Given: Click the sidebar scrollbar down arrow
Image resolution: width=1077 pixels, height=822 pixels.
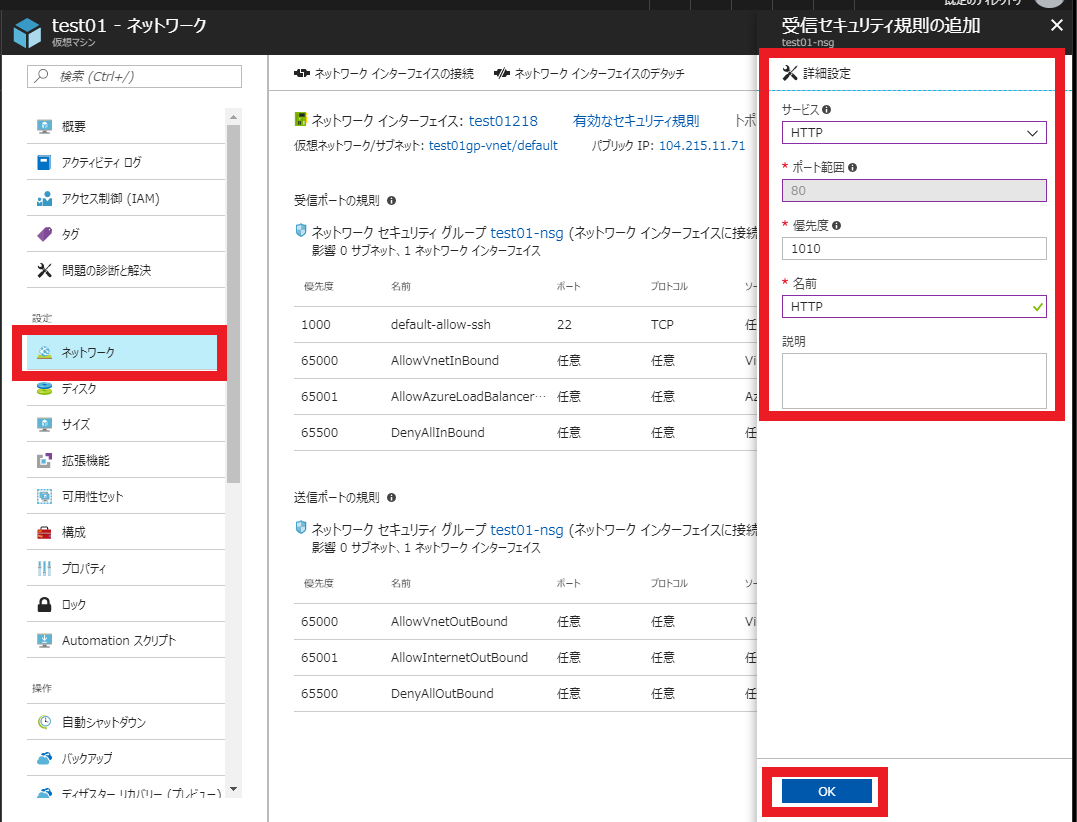Looking at the screenshot, I should tap(234, 789).
